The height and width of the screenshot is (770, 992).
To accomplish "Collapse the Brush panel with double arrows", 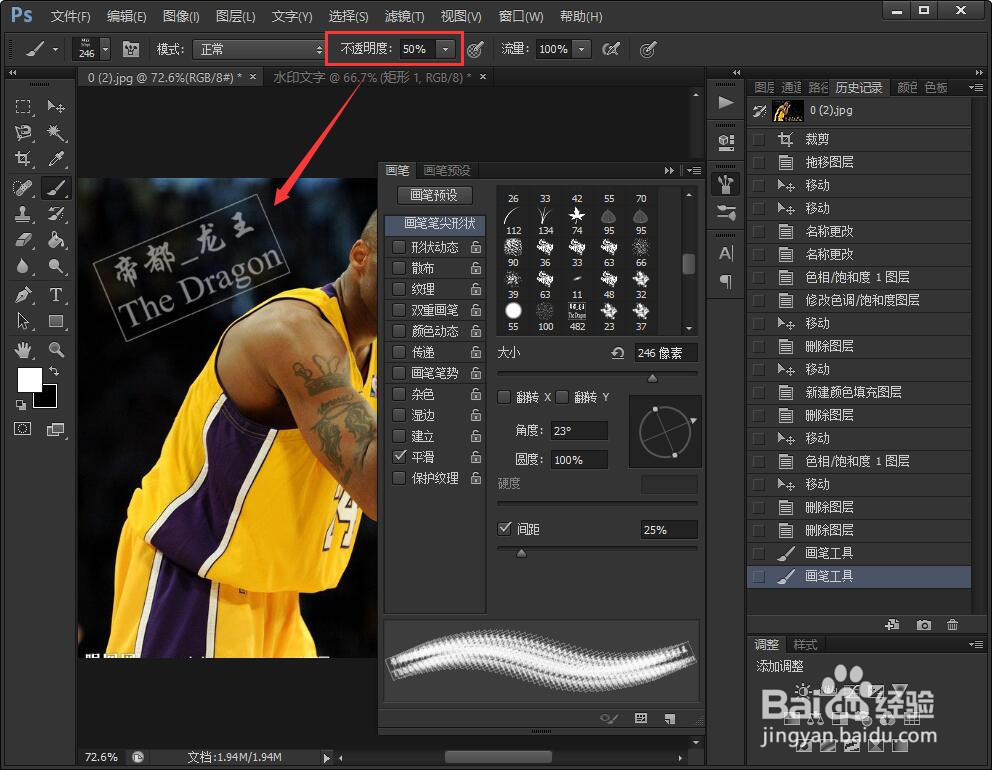I will (x=669, y=170).
